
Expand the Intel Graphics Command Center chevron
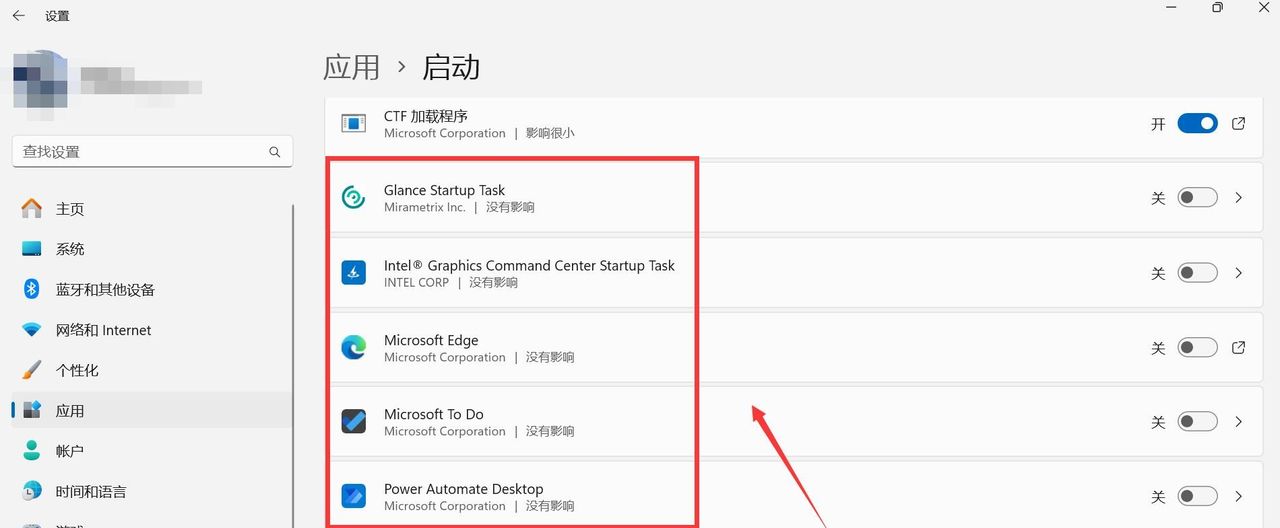[1239, 273]
